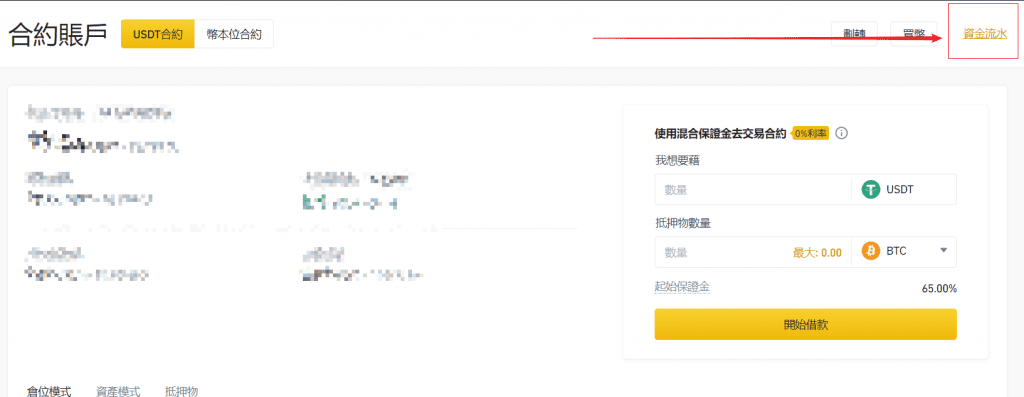
Task: Click the USDT Tether coin icon
Action: pyautogui.click(x=871, y=190)
